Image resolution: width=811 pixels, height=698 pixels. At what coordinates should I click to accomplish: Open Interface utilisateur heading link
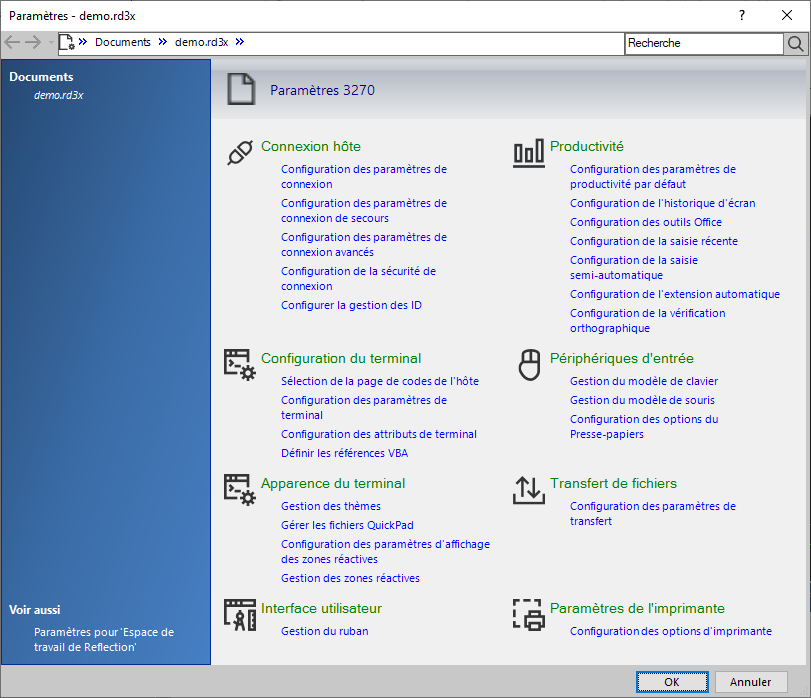(321, 608)
